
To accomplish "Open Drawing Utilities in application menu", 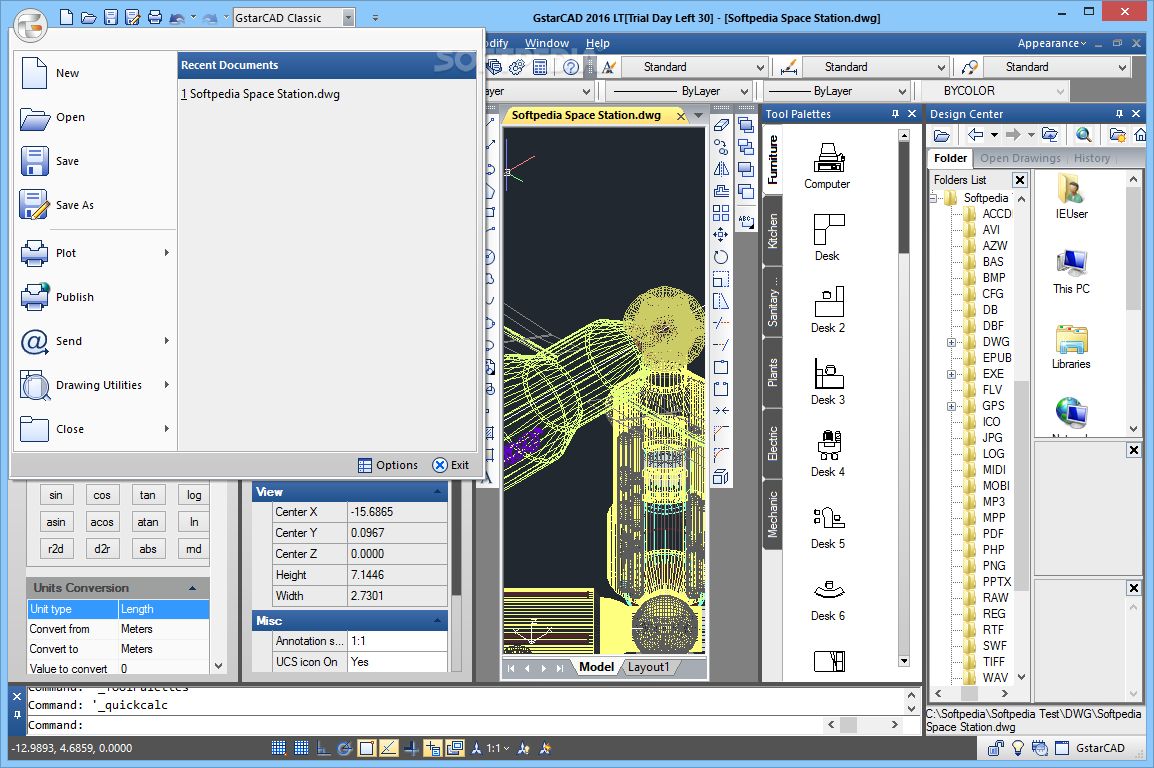I will pos(94,385).
